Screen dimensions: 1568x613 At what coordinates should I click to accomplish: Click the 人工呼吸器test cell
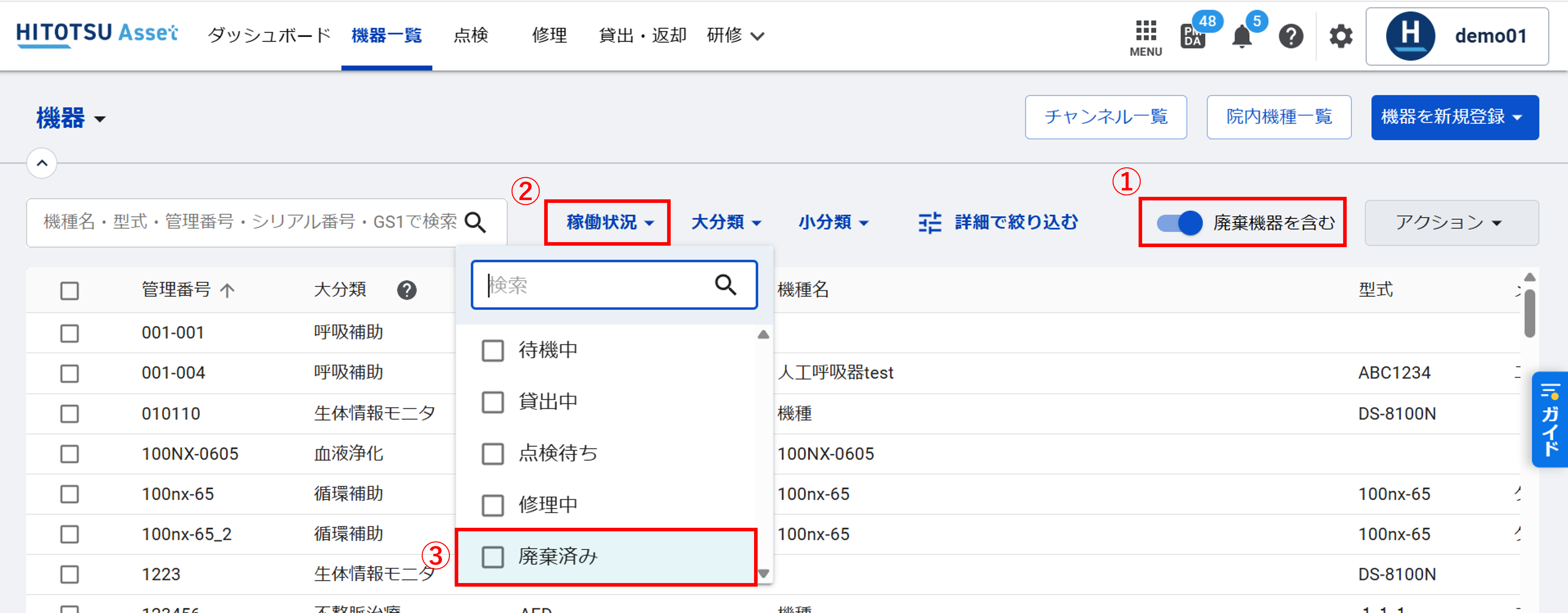point(835,373)
